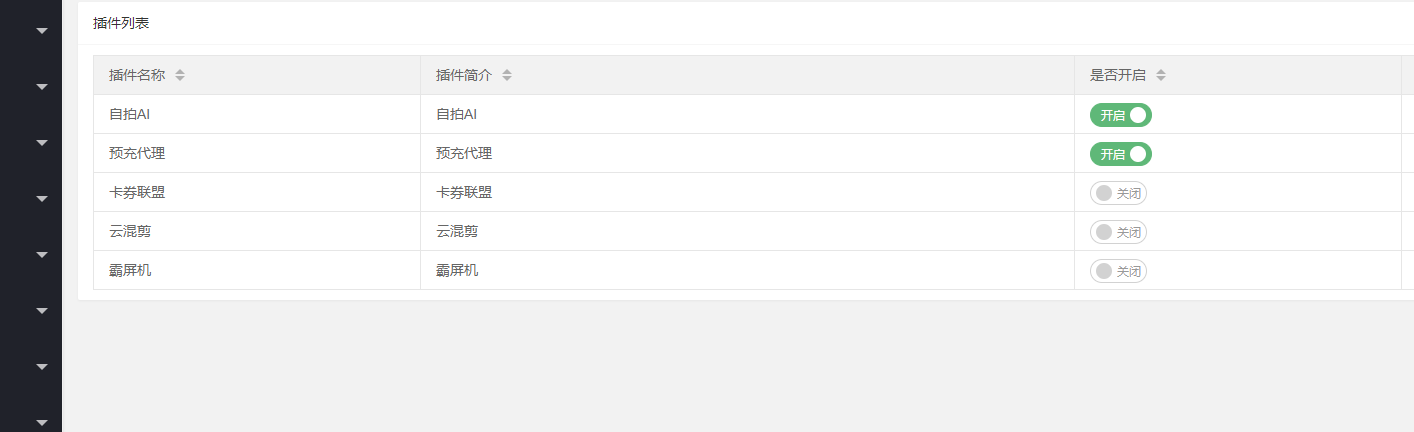
Task: Click the sort icon beside 插件名称
Action: tap(180, 75)
